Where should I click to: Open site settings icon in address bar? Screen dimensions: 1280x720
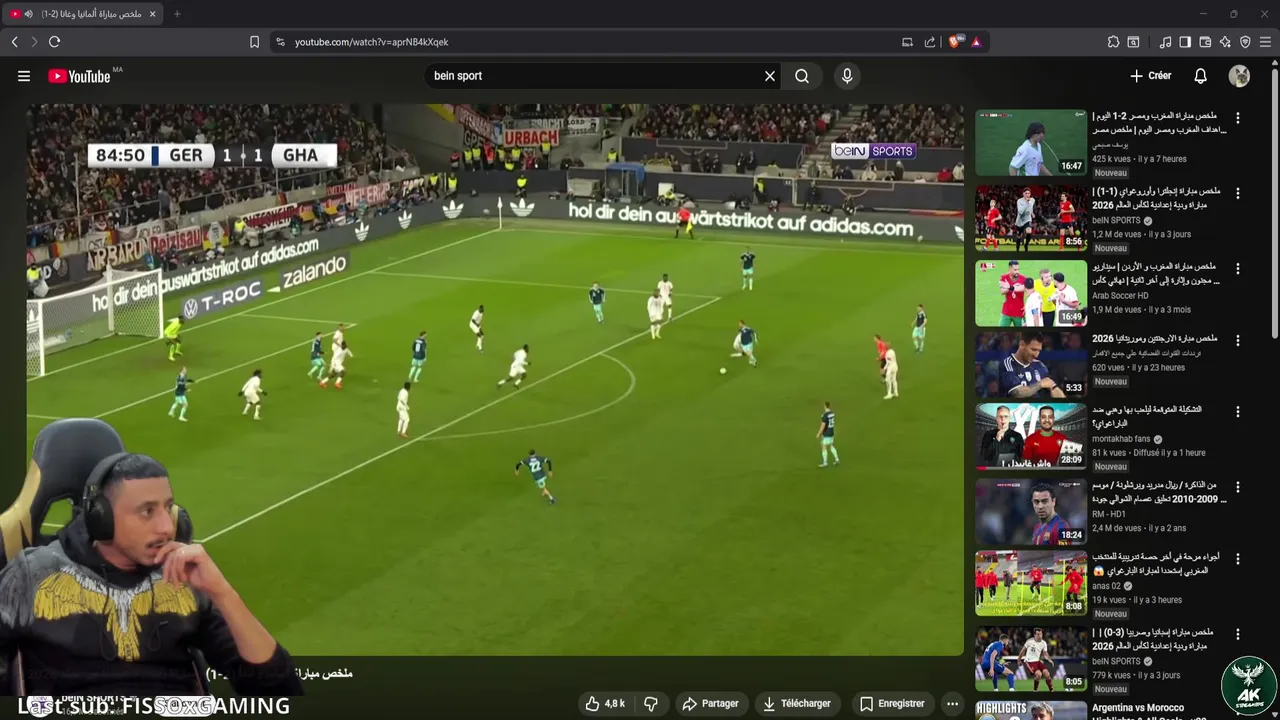coord(280,42)
